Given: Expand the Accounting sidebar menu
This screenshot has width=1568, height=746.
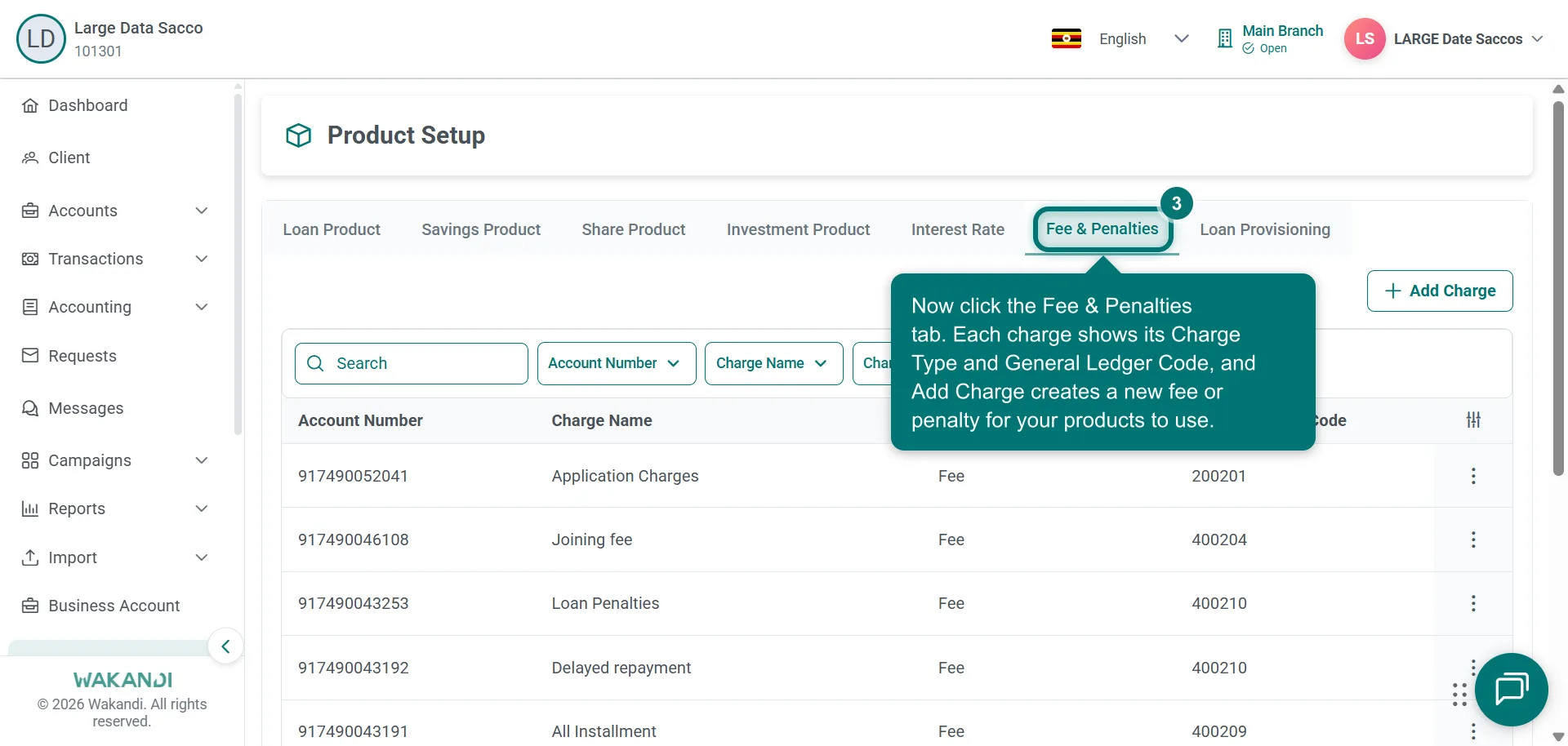Looking at the screenshot, I should [114, 307].
